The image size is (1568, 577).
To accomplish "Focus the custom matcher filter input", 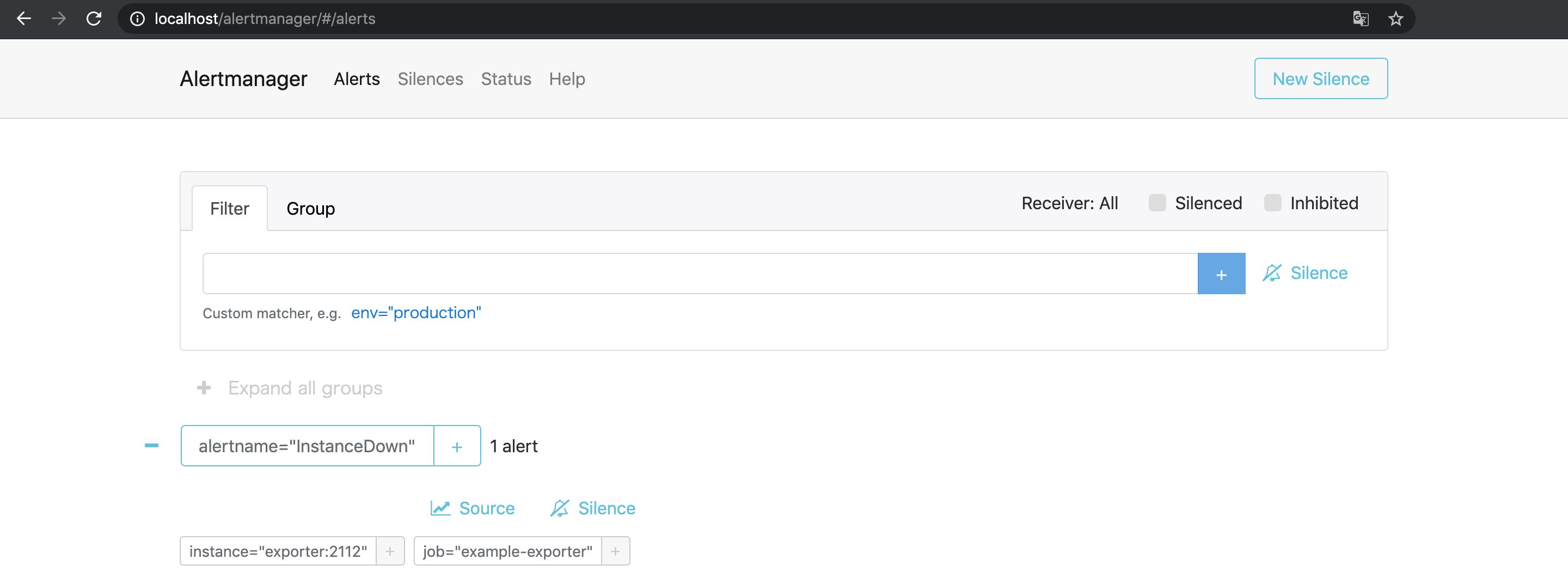I will point(700,274).
